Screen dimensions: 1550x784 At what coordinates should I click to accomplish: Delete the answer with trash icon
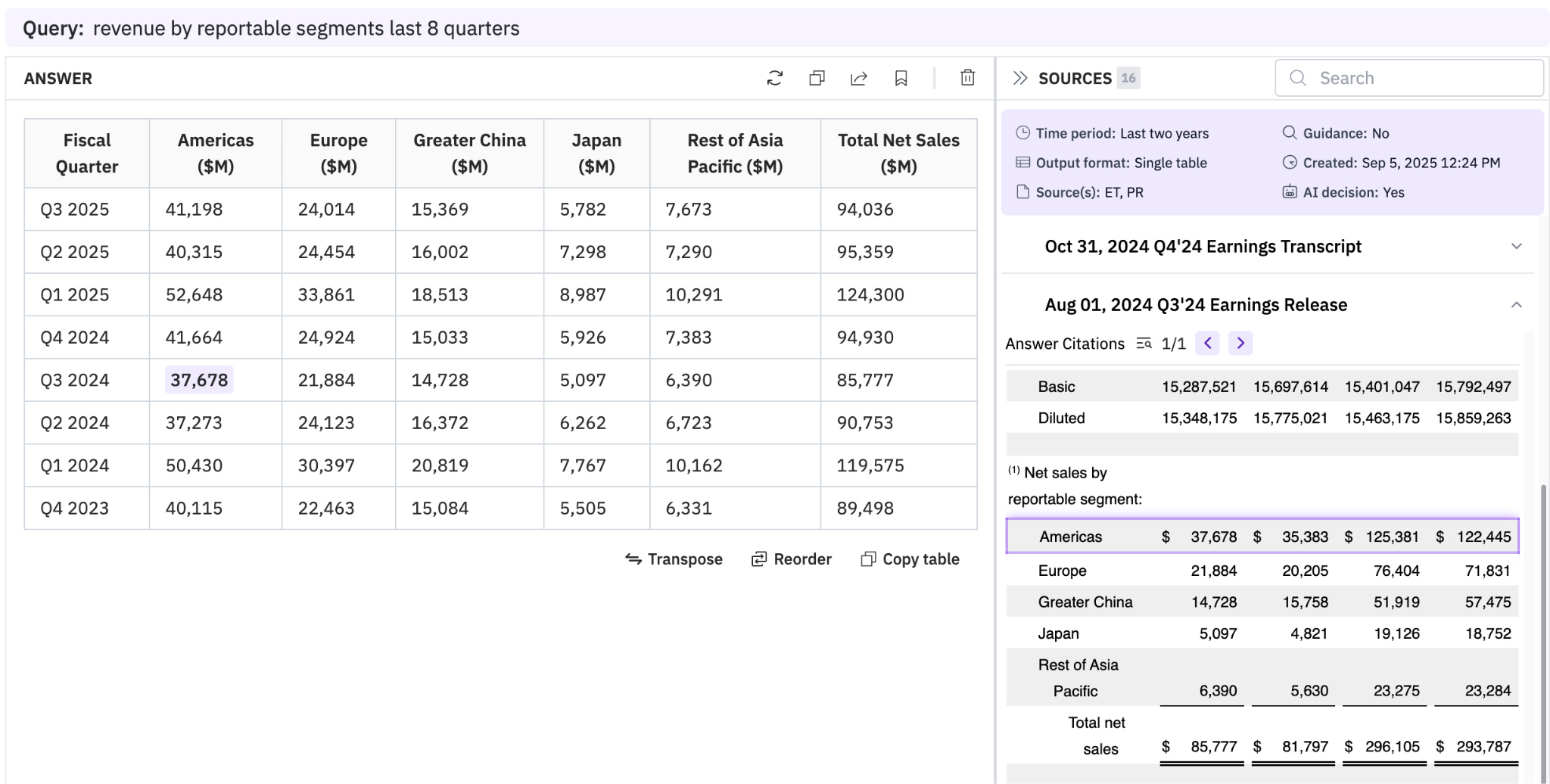(967, 78)
